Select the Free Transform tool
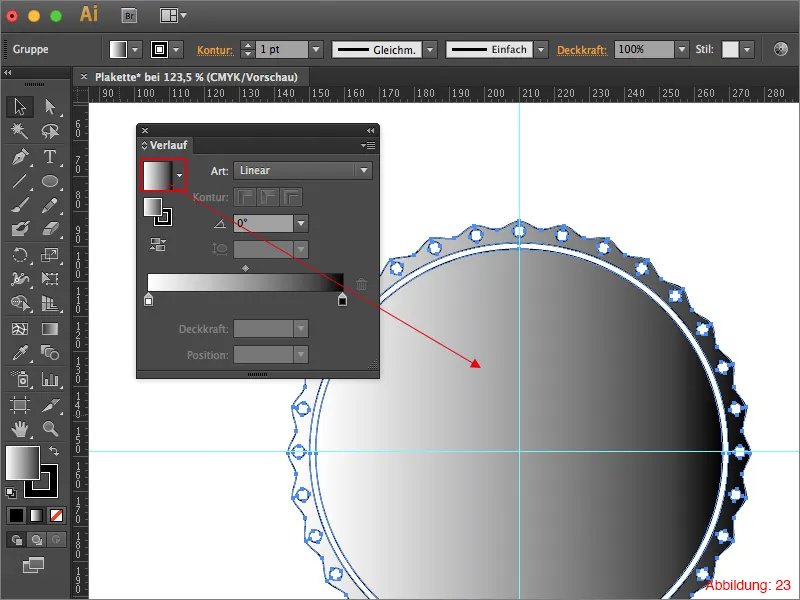The width and height of the screenshot is (800, 600). 50,279
